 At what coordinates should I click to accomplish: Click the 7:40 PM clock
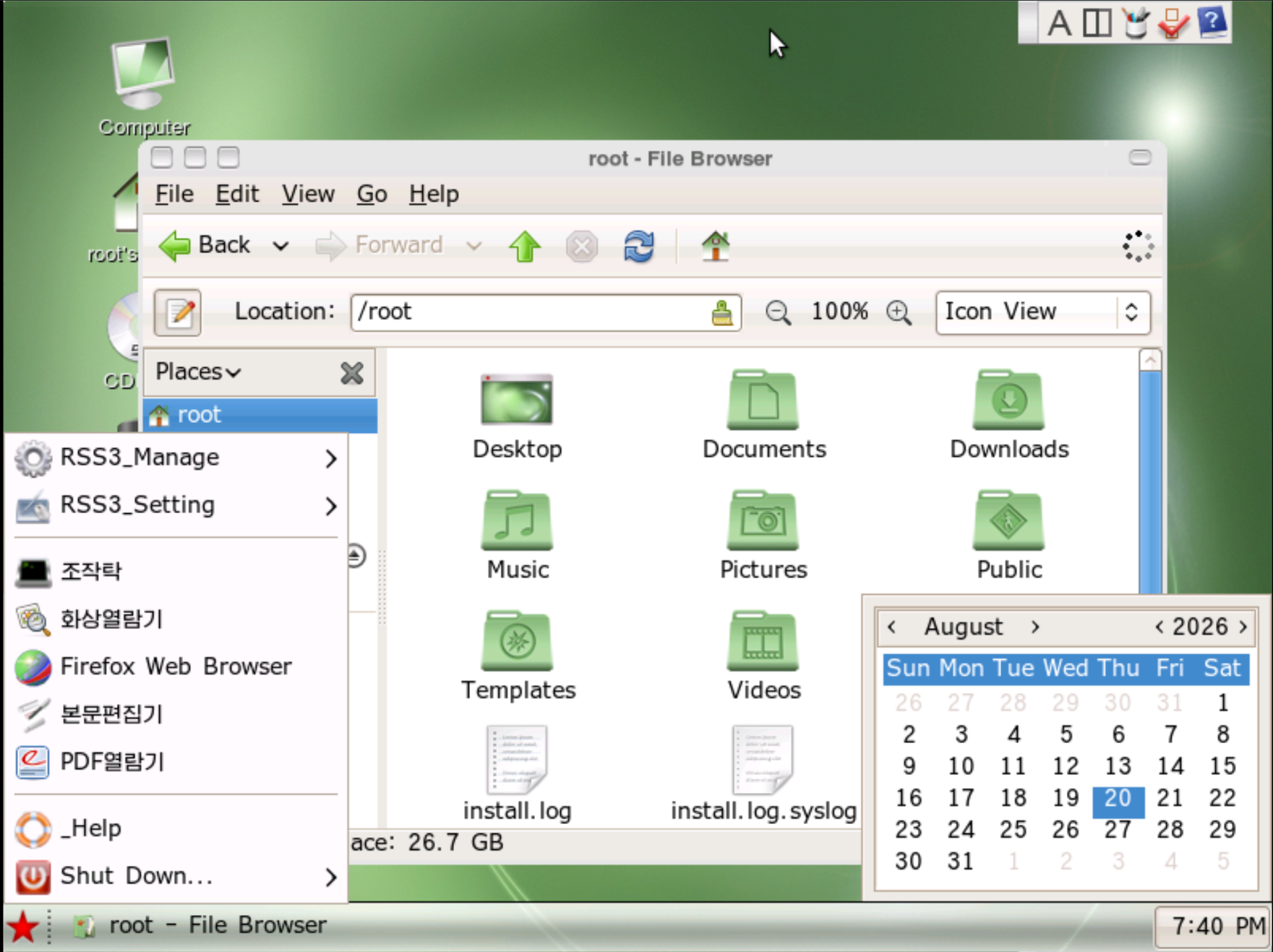point(1213,926)
